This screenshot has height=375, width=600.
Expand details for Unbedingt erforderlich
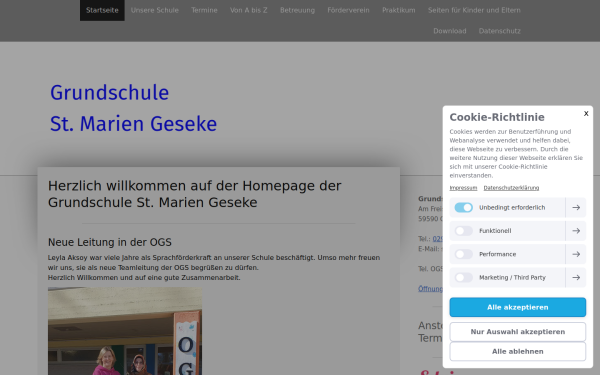[x=576, y=207]
